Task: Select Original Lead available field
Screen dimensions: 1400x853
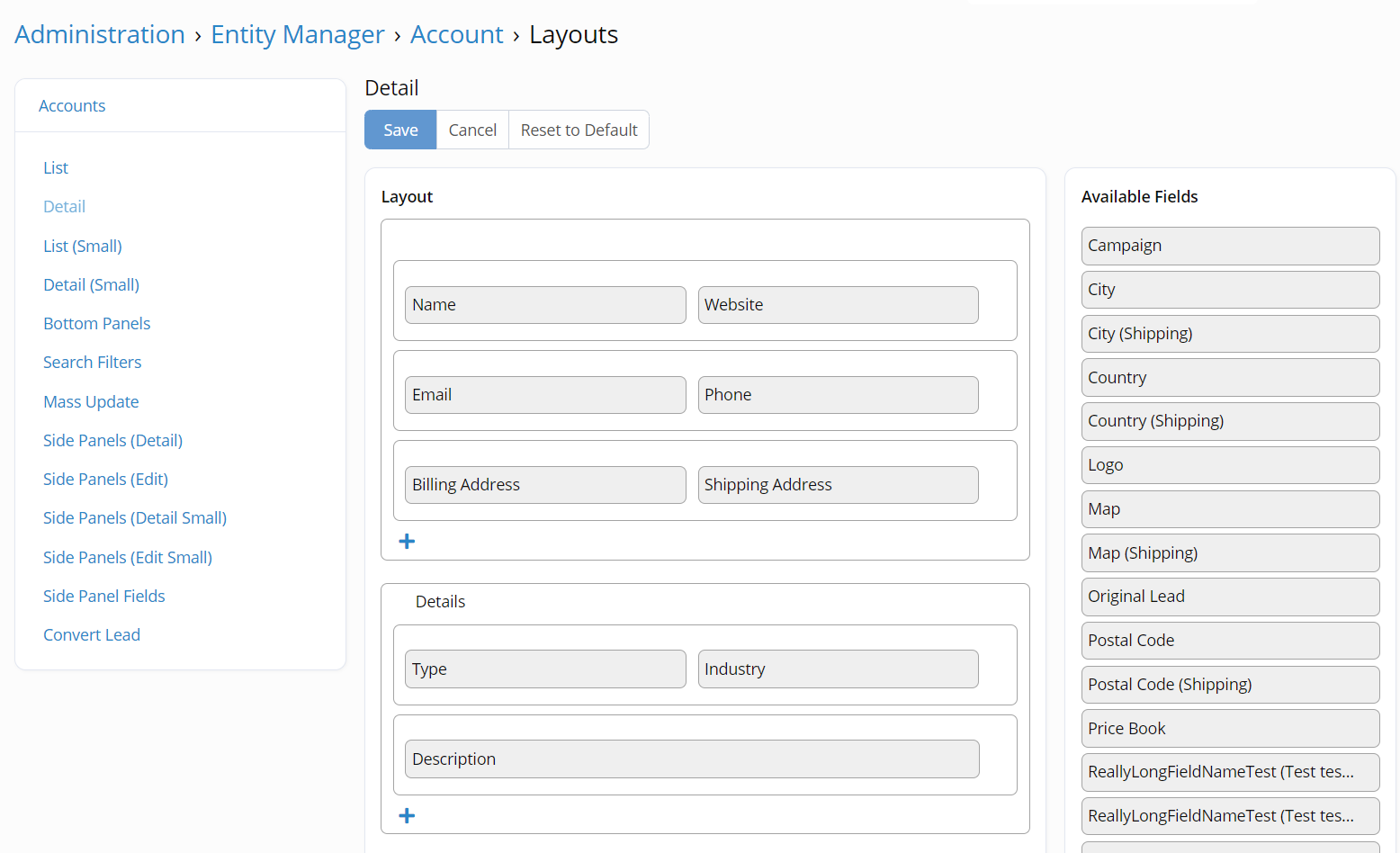Action: tap(1229, 597)
